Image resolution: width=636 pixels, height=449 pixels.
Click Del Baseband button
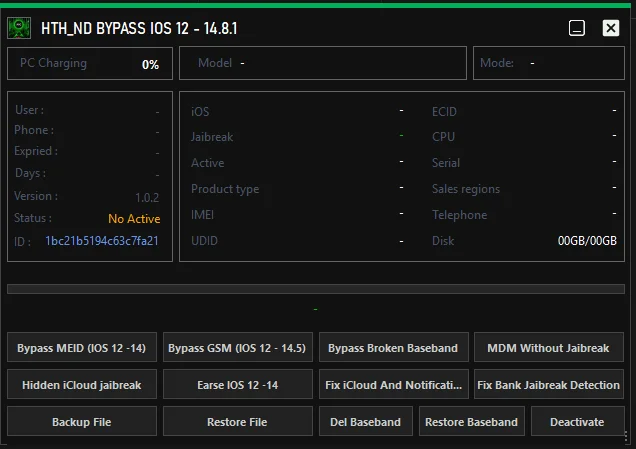pos(365,421)
